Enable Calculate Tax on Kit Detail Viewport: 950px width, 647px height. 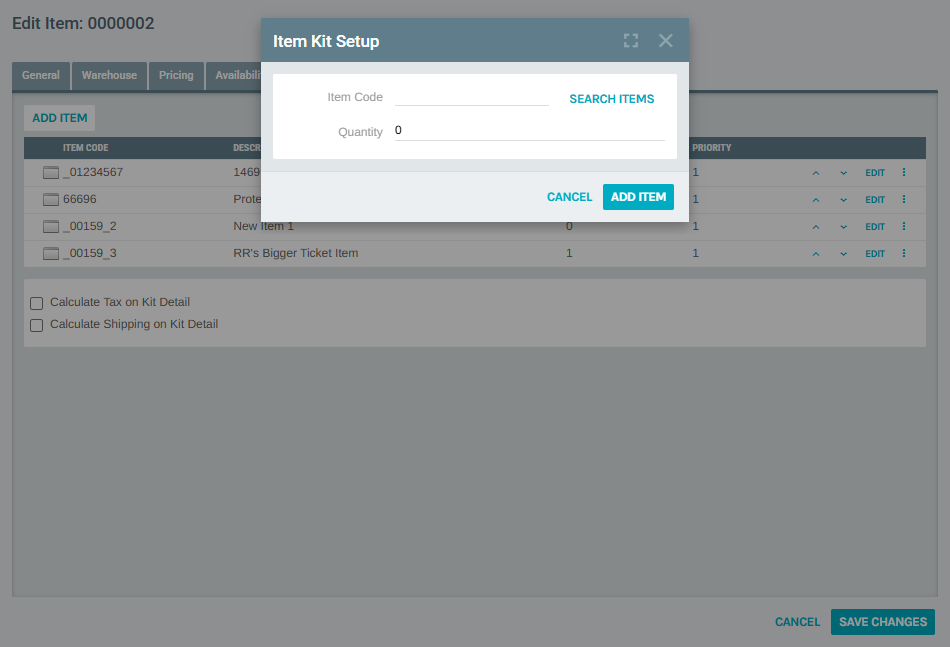click(36, 303)
